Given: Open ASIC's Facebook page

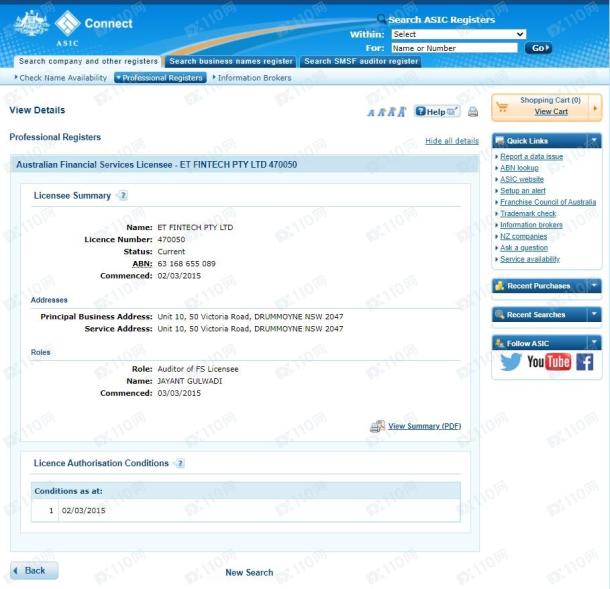Looking at the screenshot, I should 584,362.
